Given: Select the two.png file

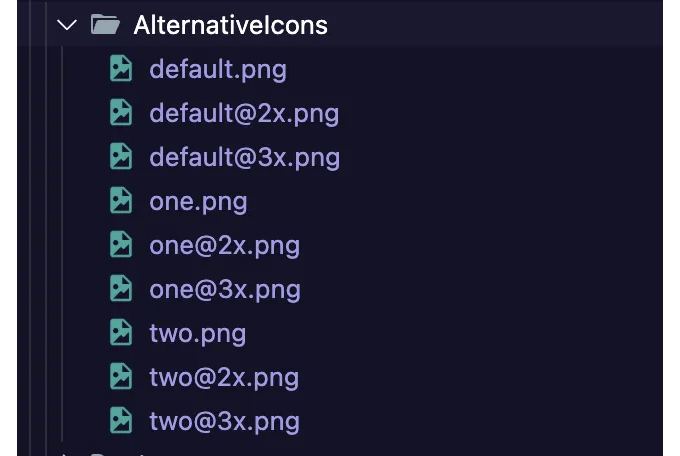Looking at the screenshot, I should coord(198,334).
